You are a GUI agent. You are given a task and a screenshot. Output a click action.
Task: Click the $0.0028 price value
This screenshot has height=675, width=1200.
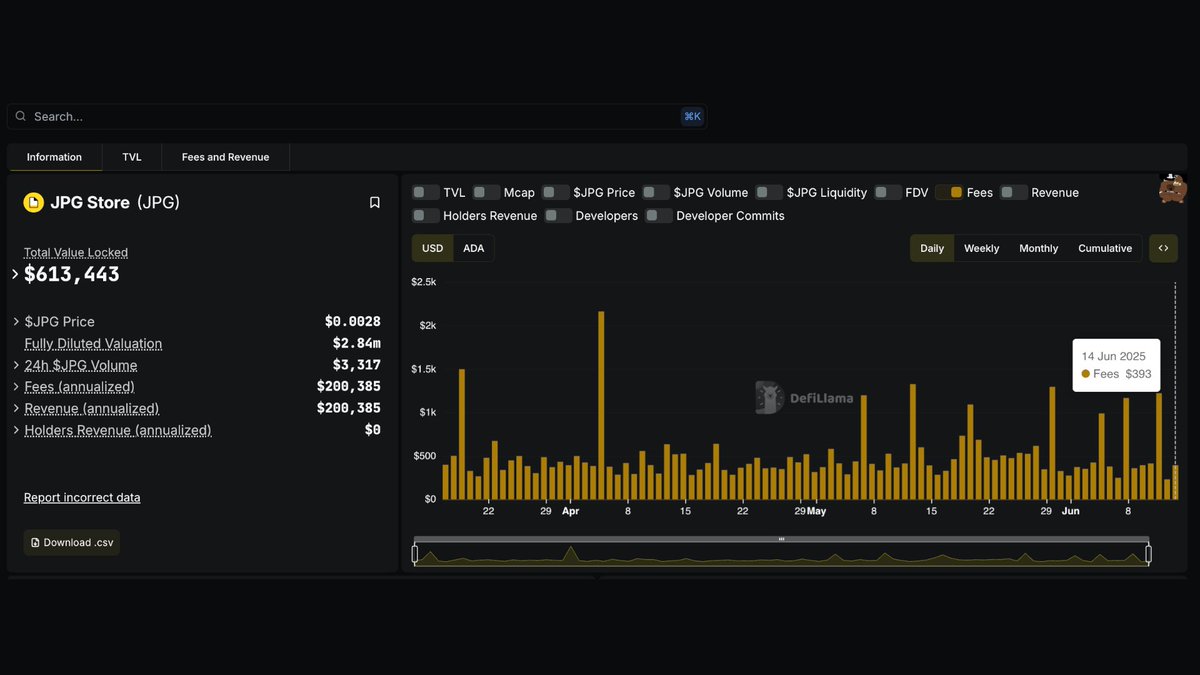[x=352, y=321]
